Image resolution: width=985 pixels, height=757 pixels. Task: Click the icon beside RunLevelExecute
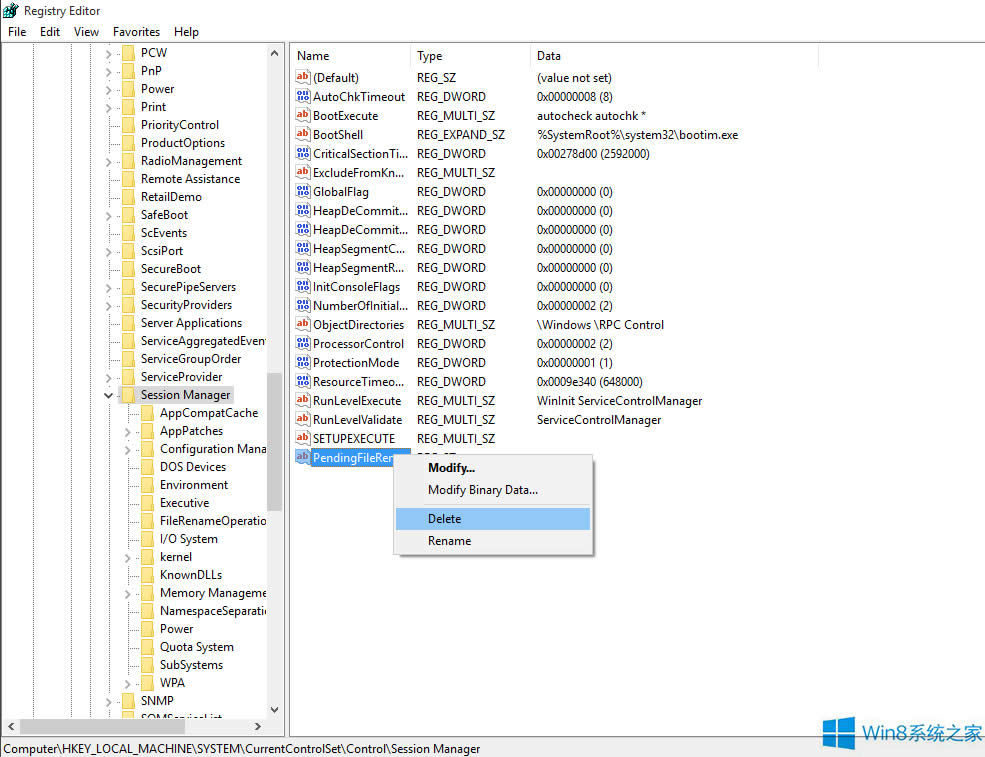point(303,400)
